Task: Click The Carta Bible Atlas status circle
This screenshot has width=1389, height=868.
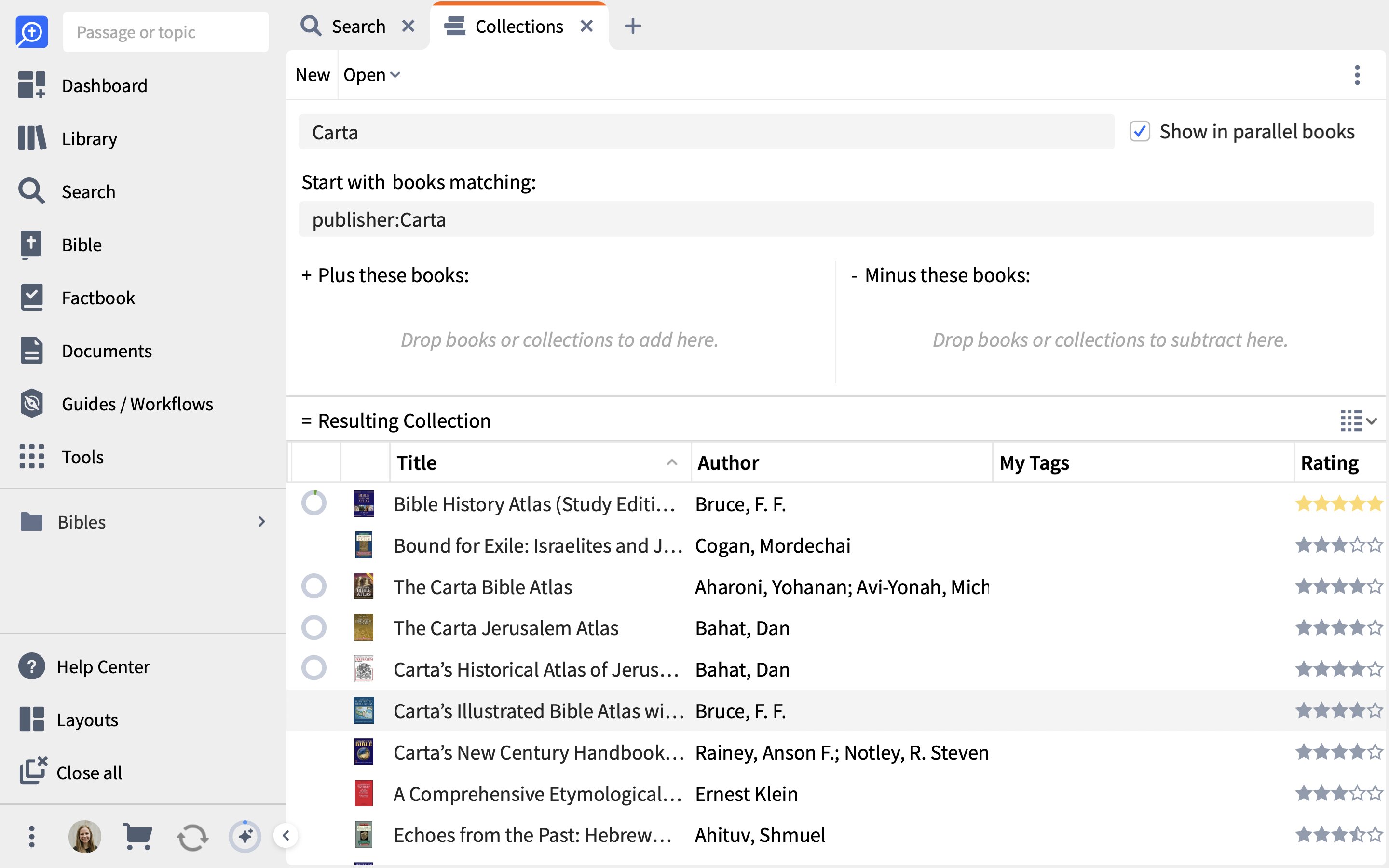Action: pyautogui.click(x=314, y=586)
